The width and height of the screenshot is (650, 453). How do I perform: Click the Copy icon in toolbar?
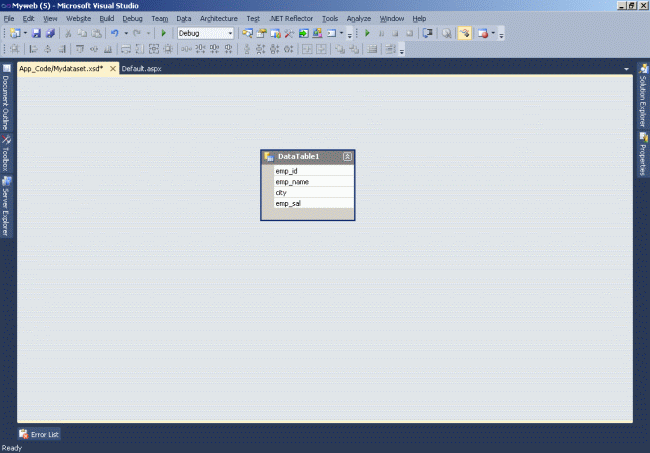coord(82,33)
